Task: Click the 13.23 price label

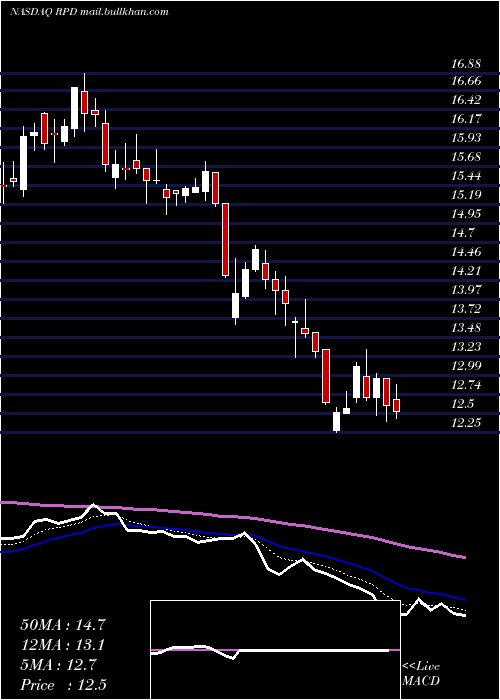Action: click(466, 347)
